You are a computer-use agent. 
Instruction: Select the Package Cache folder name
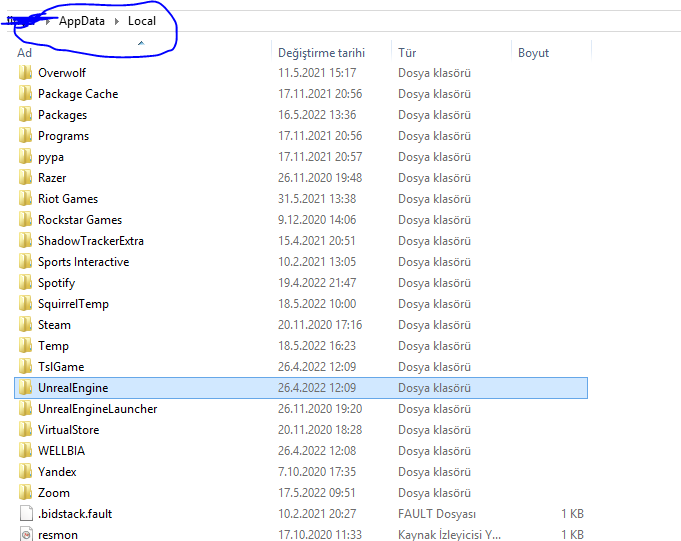click(78, 93)
